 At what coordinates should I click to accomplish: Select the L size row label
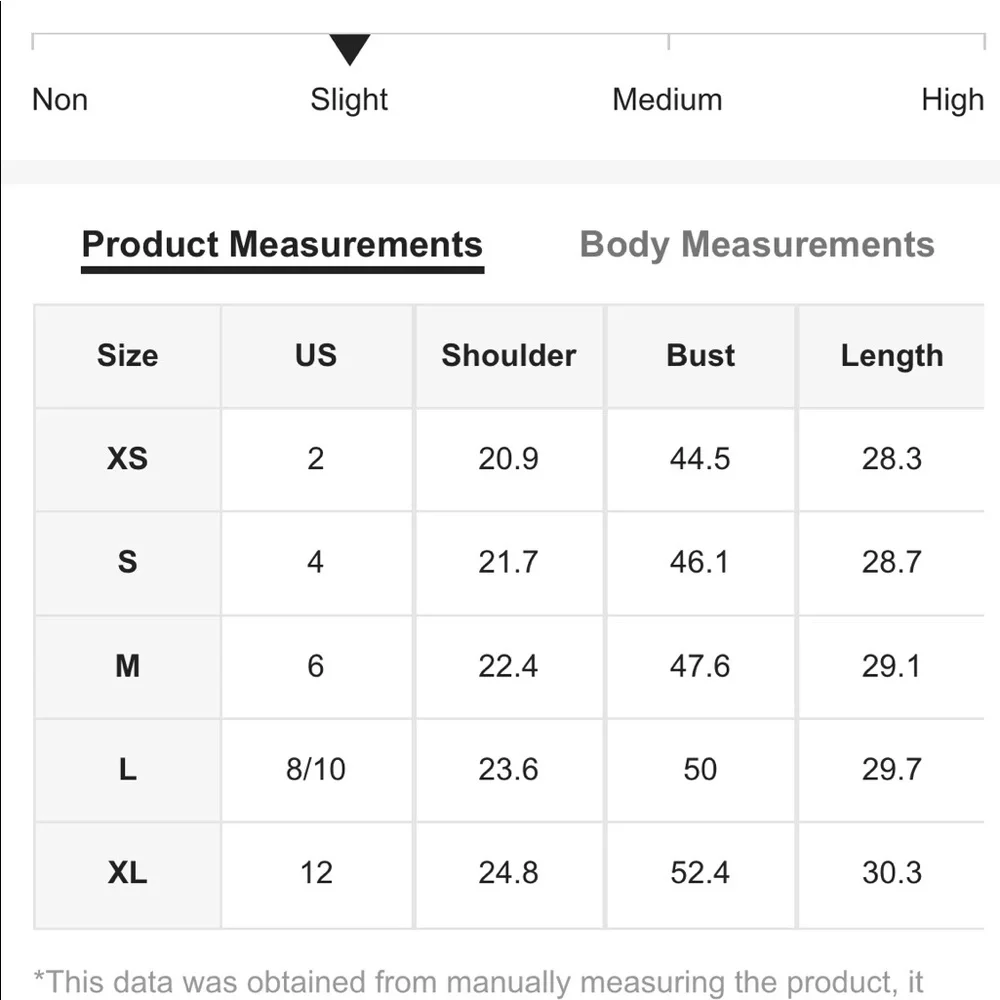pyautogui.click(x=127, y=769)
